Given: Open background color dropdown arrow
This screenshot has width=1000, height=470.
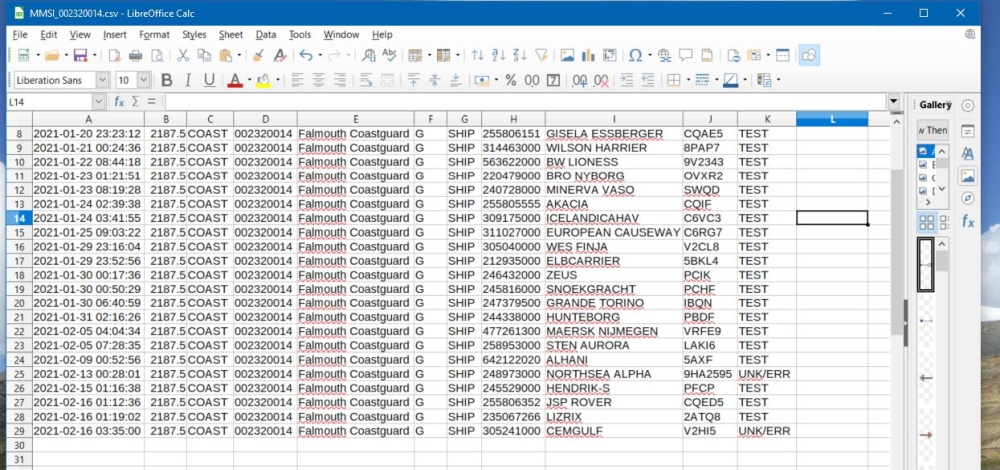Looking at the screenshot, I should (x=277, y=80).
